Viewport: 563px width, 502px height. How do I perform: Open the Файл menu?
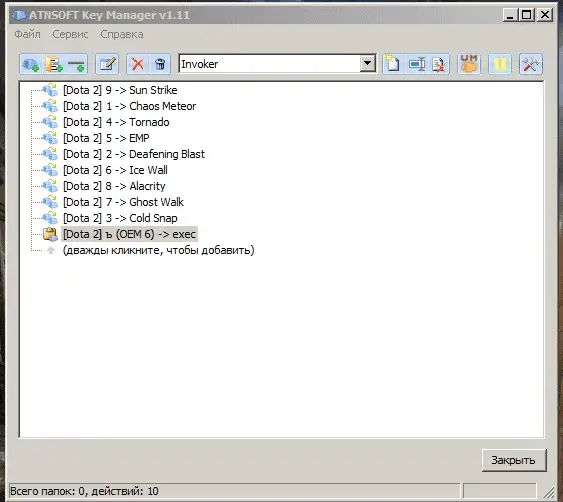point(27,34)
